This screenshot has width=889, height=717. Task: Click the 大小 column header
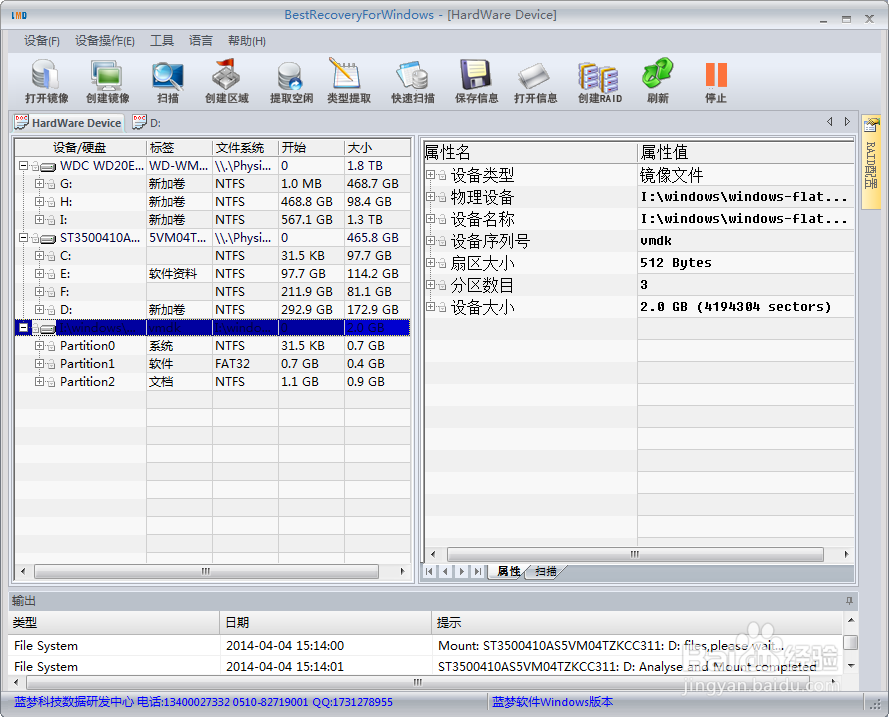tap(378, 148)
